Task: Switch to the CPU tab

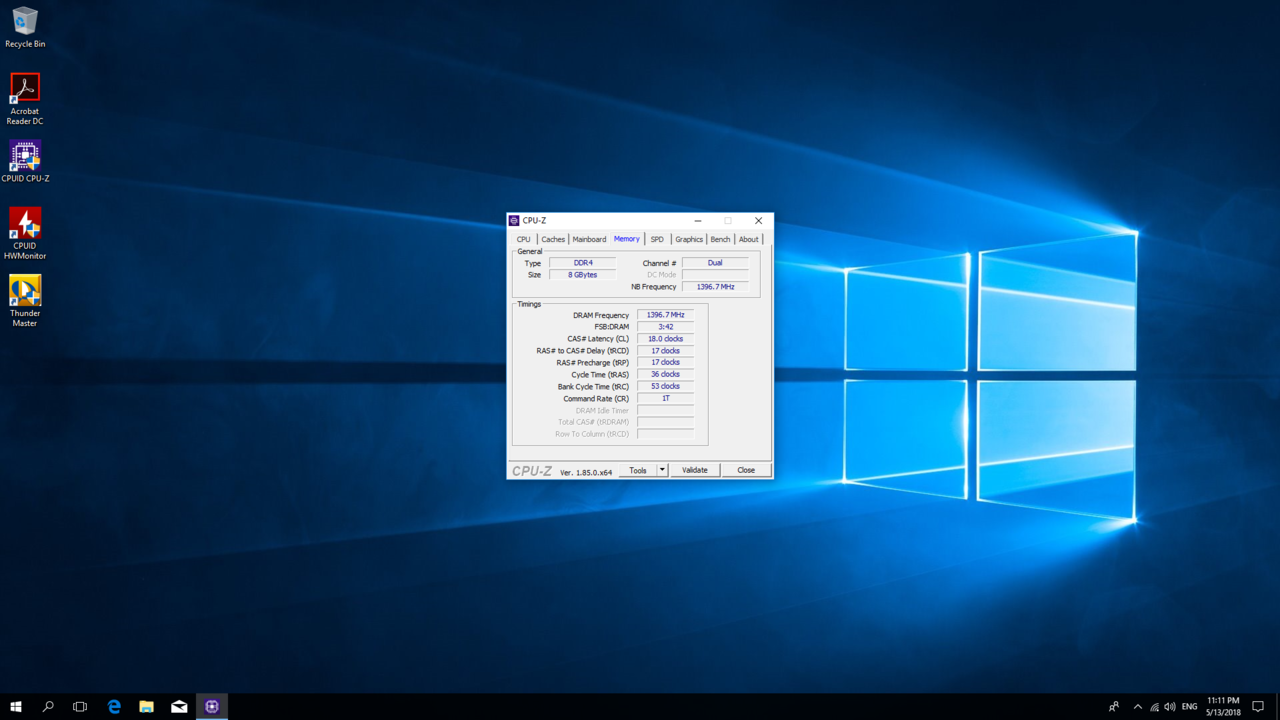Action: 524,239
